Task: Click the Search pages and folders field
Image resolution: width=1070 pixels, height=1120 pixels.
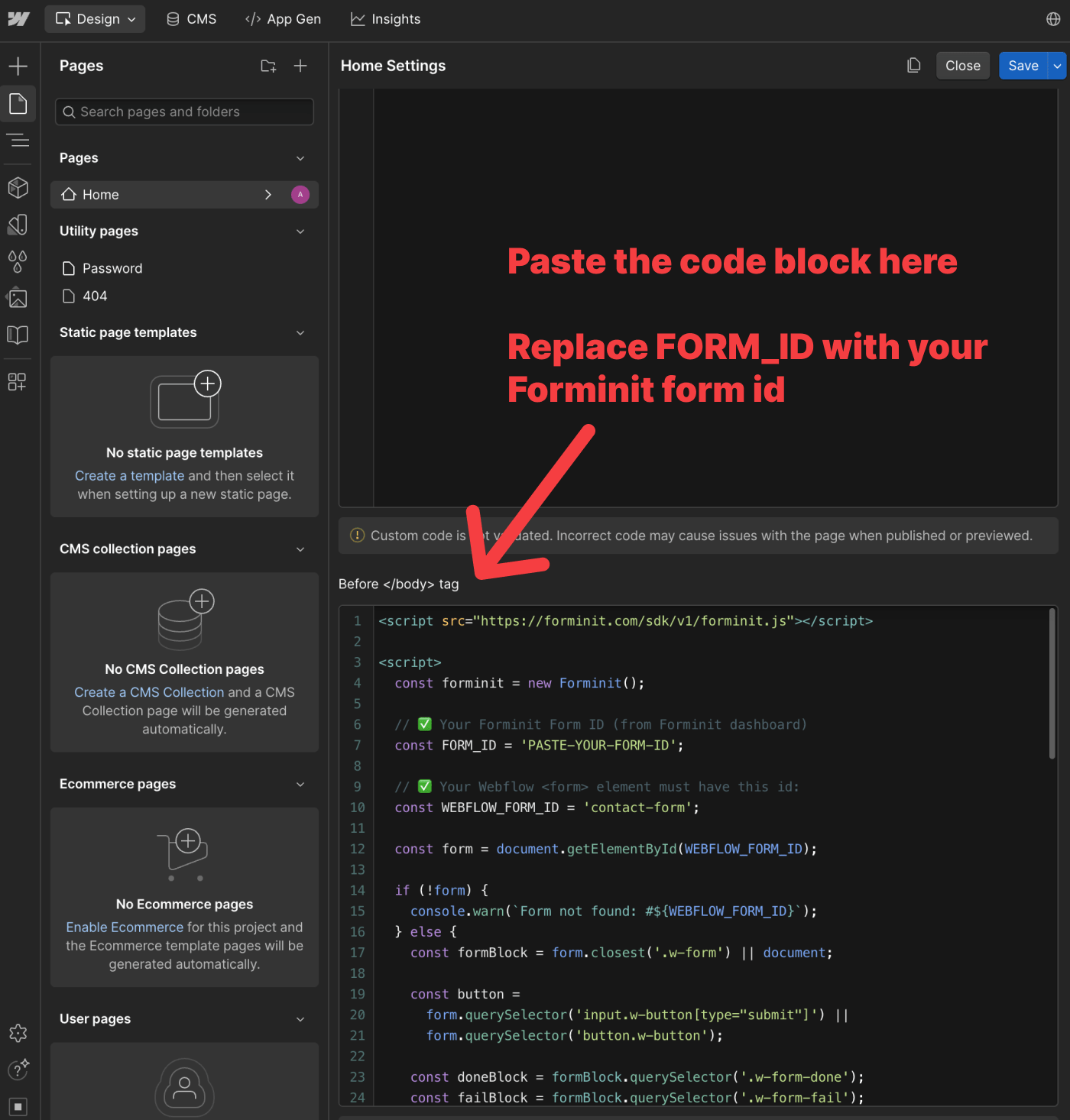Action: (x=183, y=112)
